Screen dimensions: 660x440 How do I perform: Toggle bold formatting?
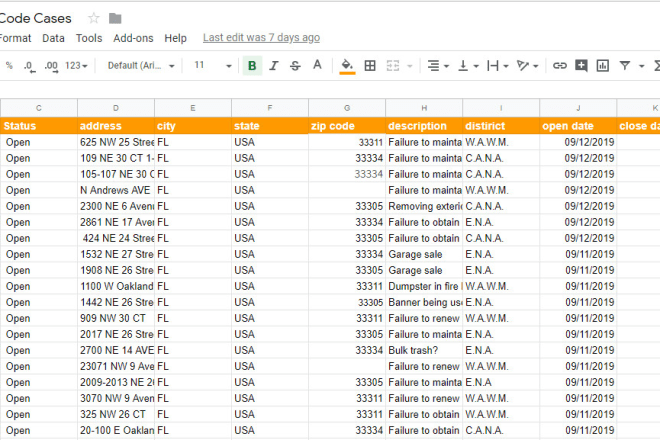(252, 66)
